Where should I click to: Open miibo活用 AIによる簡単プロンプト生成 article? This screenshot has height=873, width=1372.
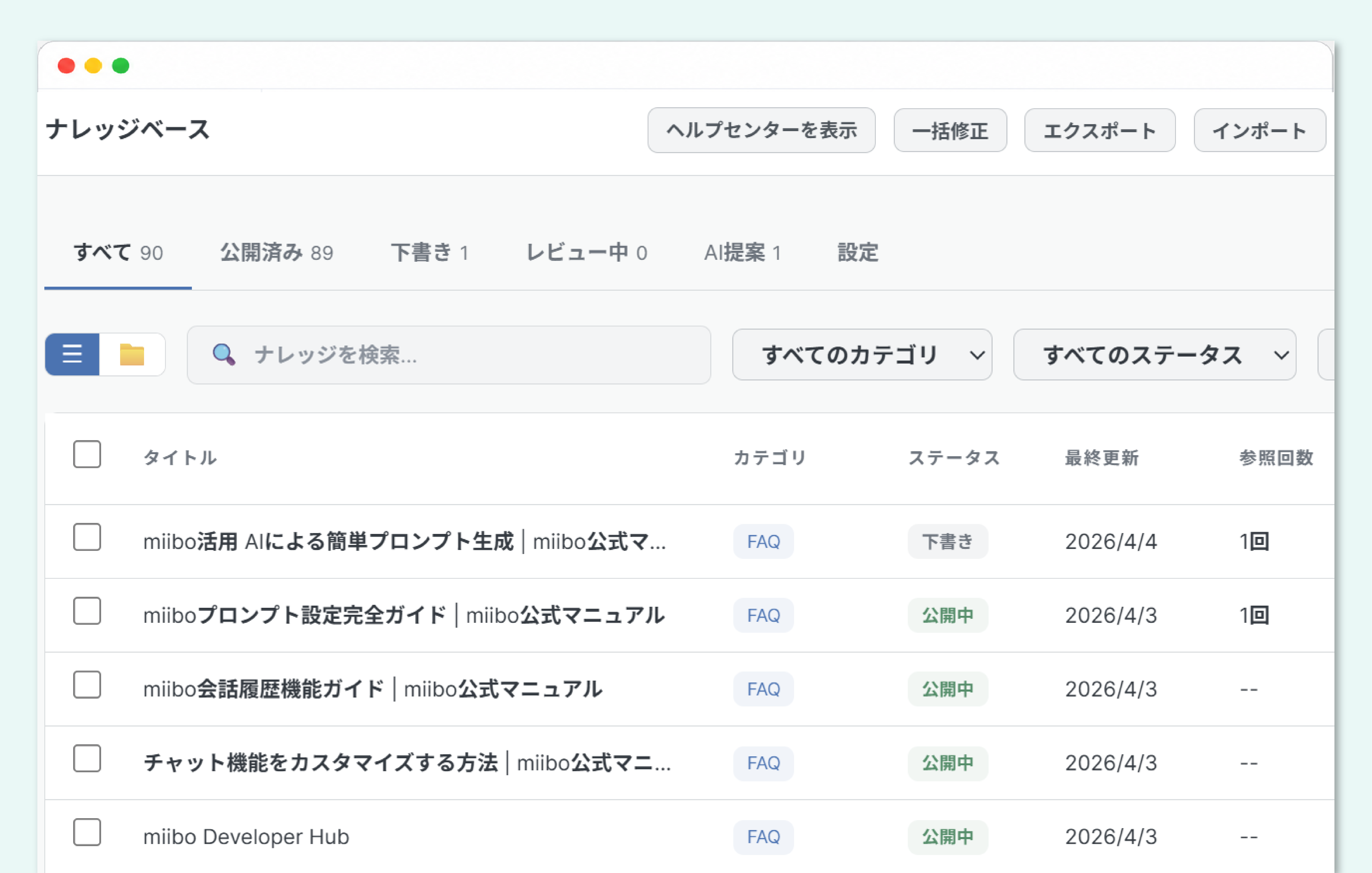405,541
